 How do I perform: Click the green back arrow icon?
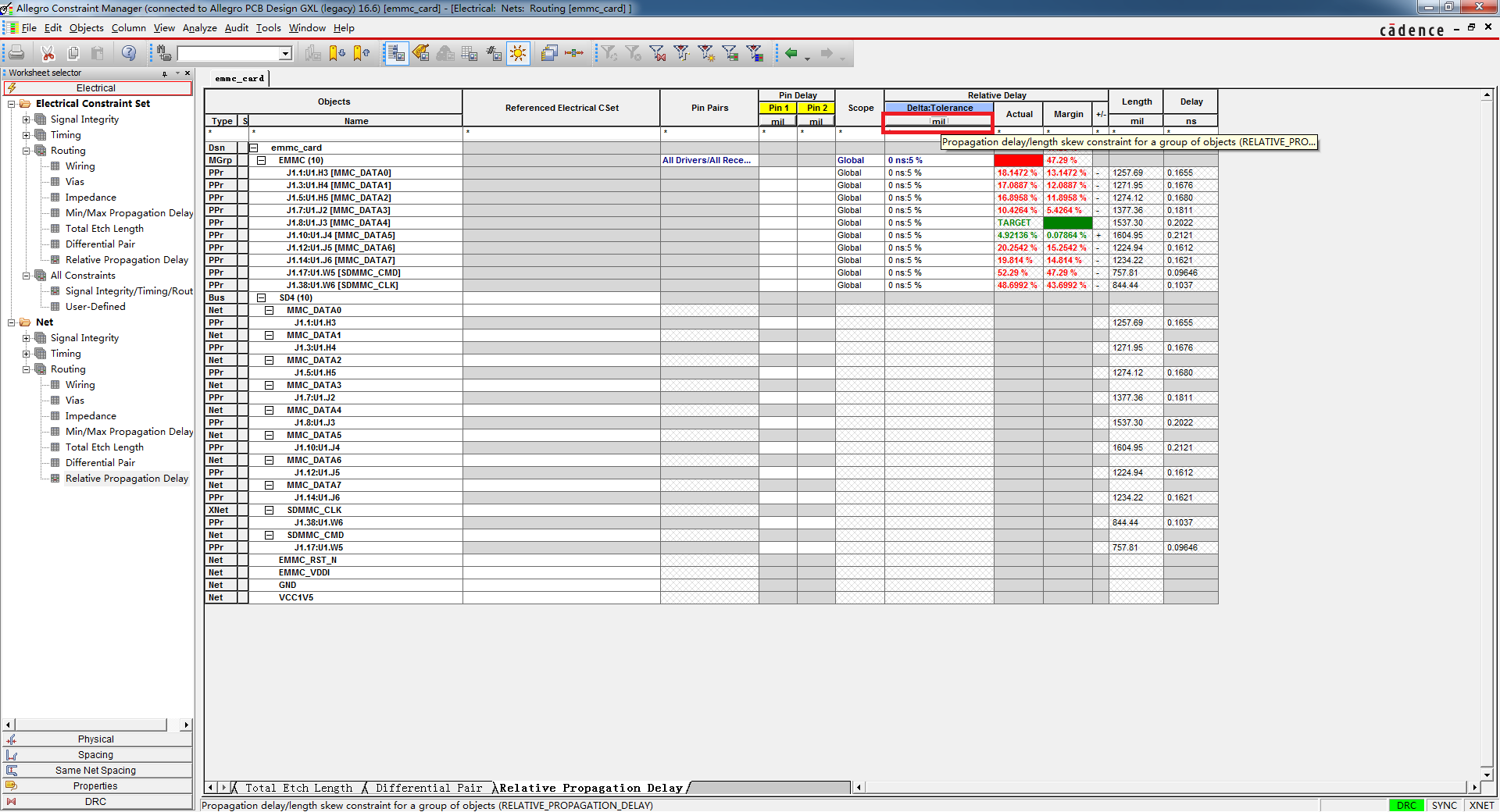pyautogui.click(x=791, y=53)
